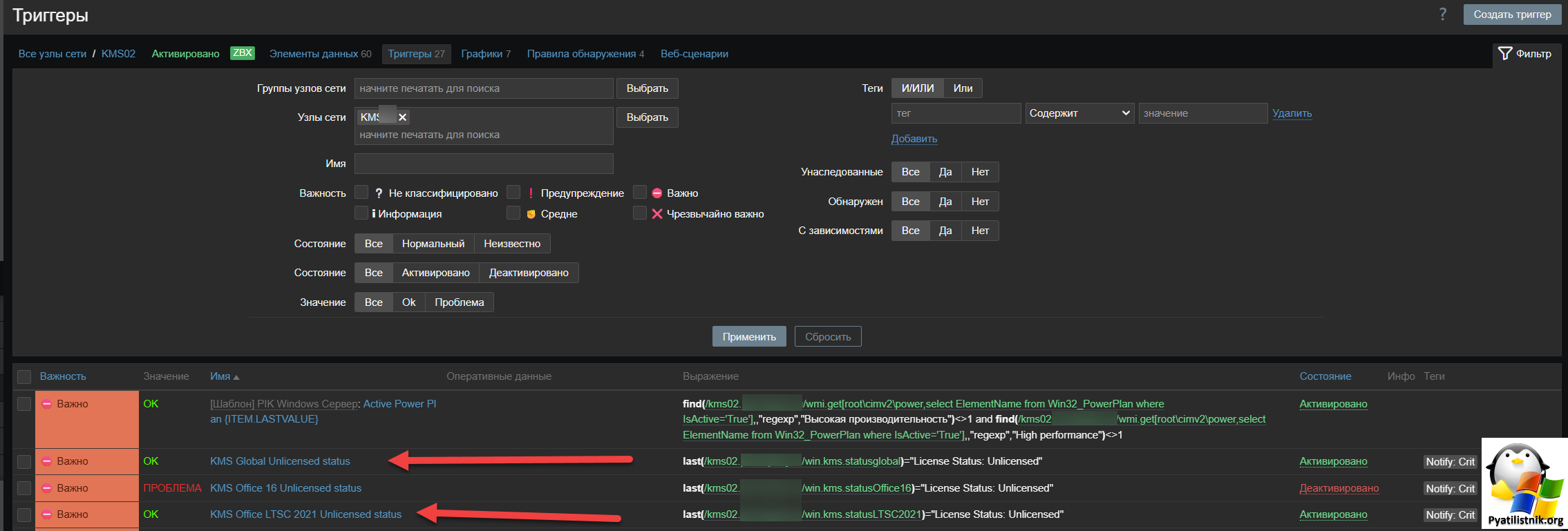
Task: Filter Значение by Ok
Action: 409,302
